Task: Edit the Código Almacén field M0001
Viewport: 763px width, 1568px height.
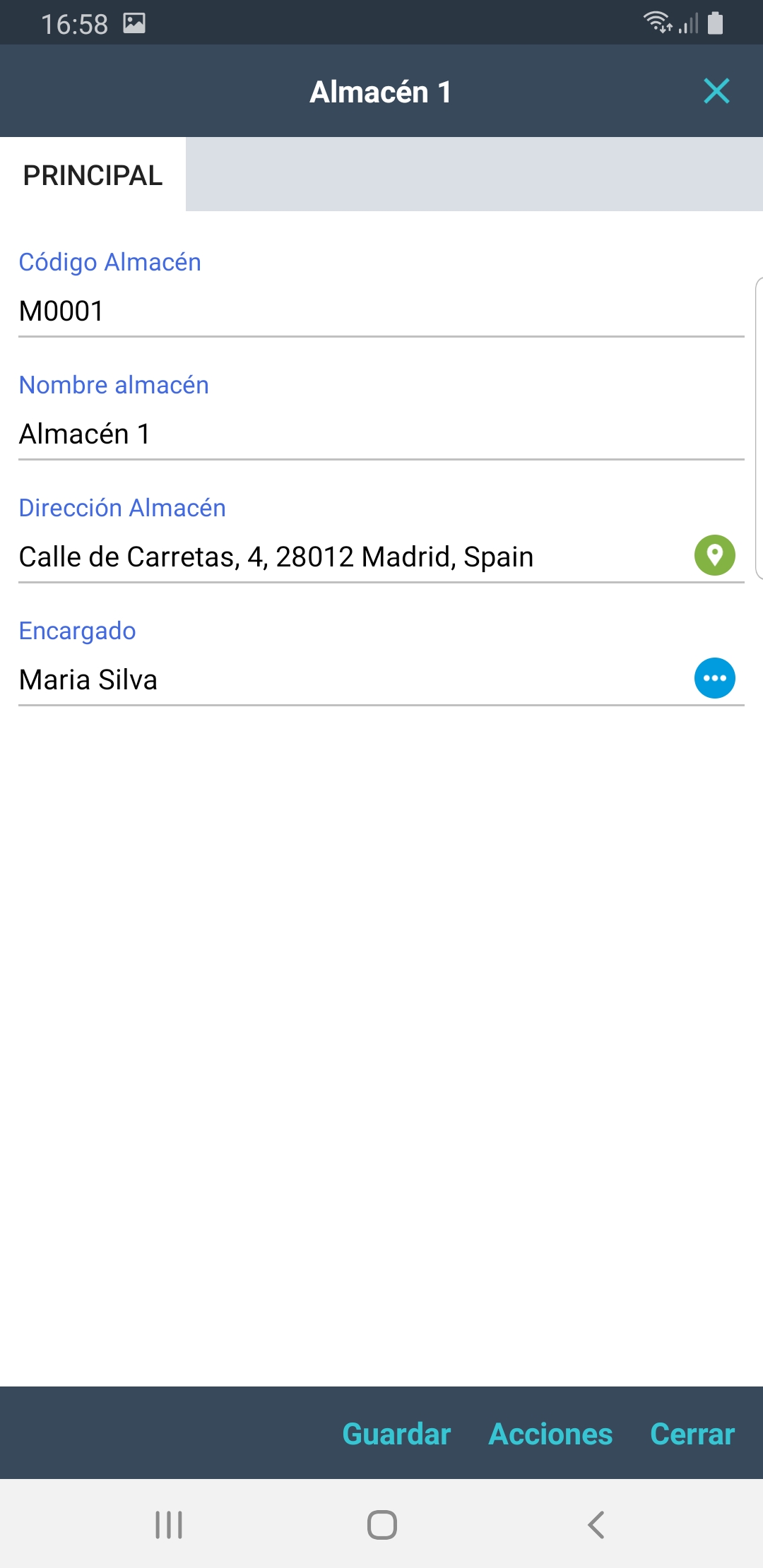Action: [353, 311]
